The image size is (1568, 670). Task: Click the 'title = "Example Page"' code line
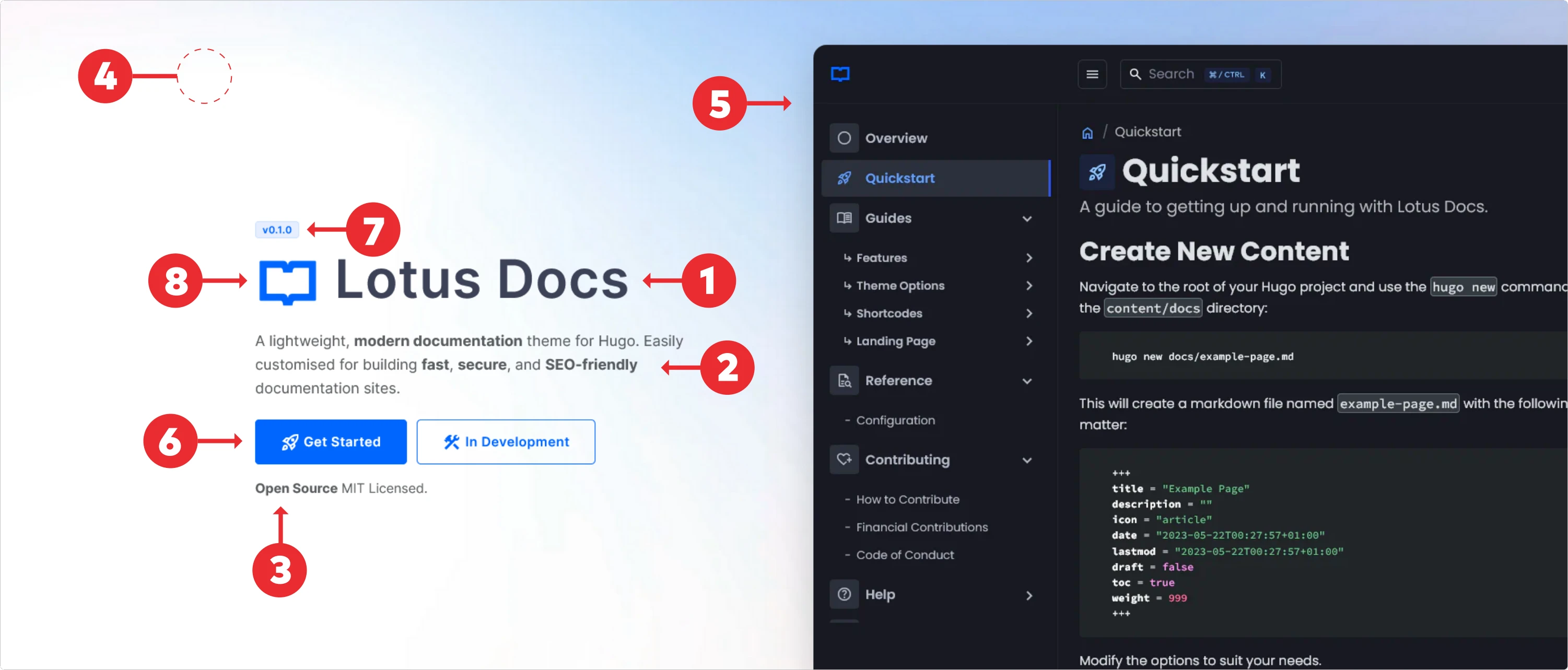1180,489
